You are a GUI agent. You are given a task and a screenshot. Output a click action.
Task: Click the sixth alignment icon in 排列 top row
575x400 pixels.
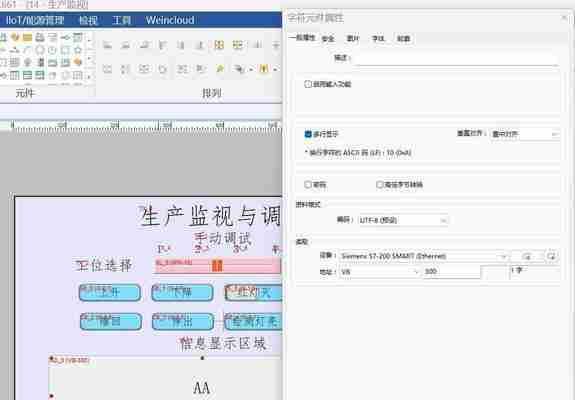200,45
